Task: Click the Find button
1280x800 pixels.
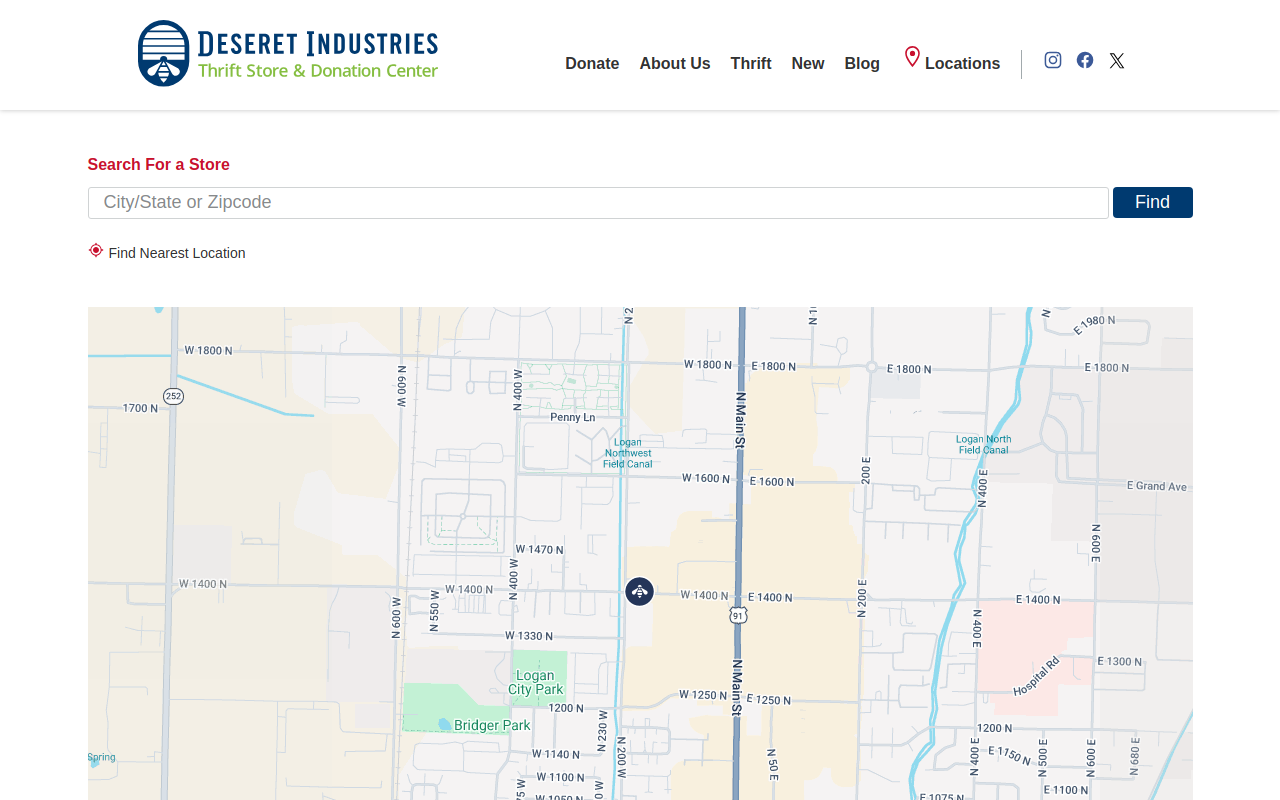Action: pos(1153,202)
